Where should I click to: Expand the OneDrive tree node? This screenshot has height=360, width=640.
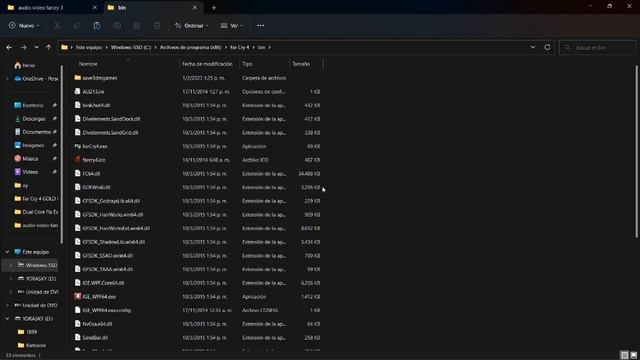(x=7, y=79)
